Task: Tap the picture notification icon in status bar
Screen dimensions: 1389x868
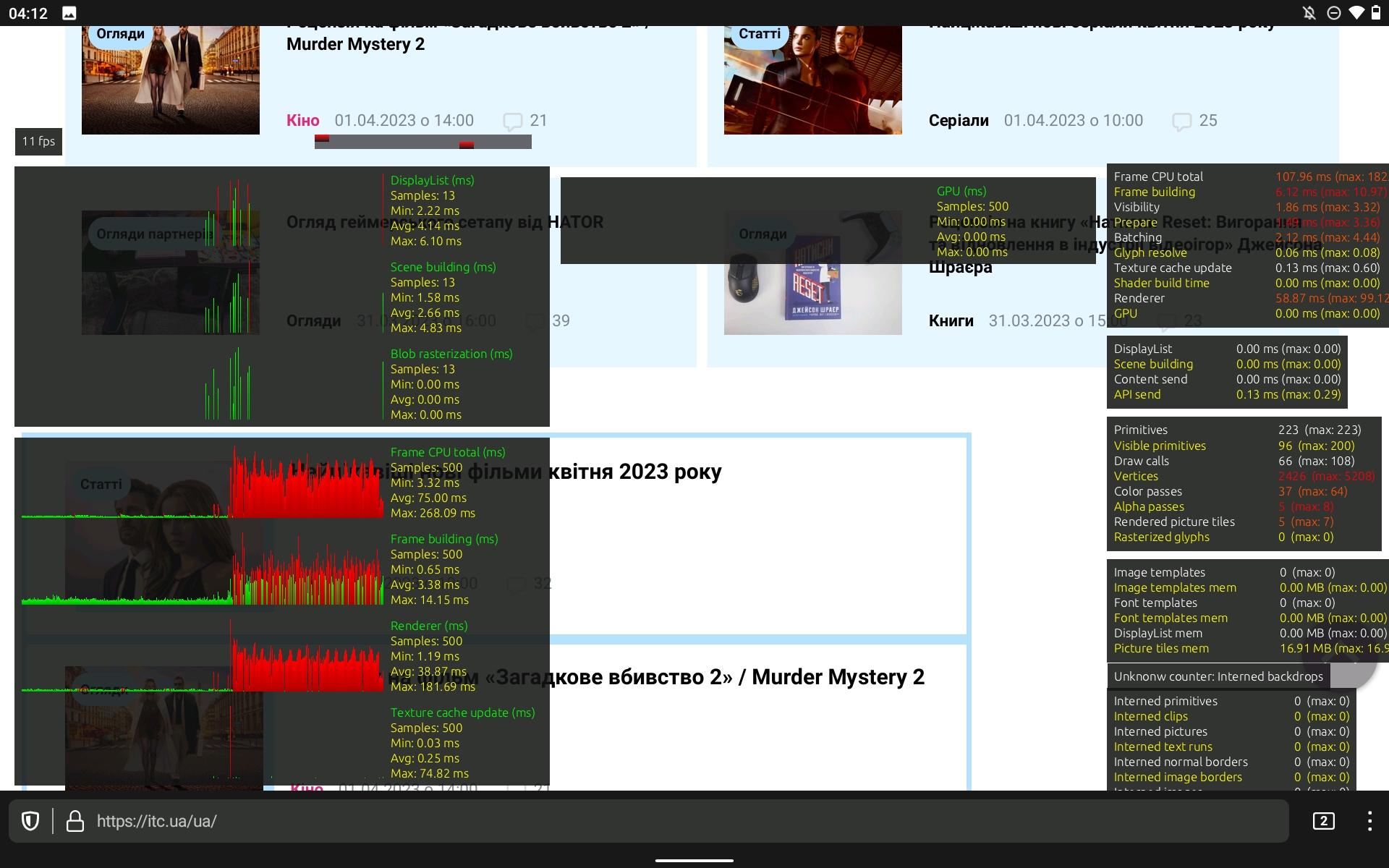Action: pos(69,13)
